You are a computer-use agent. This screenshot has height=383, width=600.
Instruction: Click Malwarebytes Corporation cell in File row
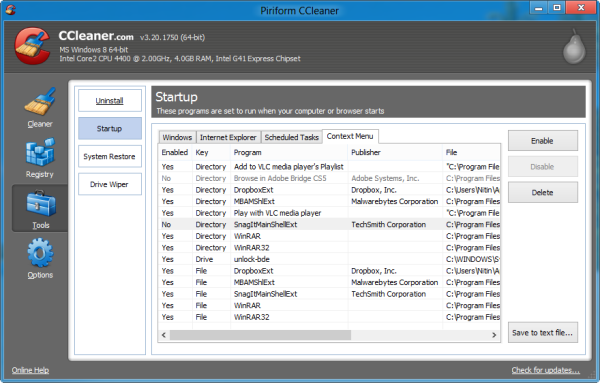click(x=395, y=282)
